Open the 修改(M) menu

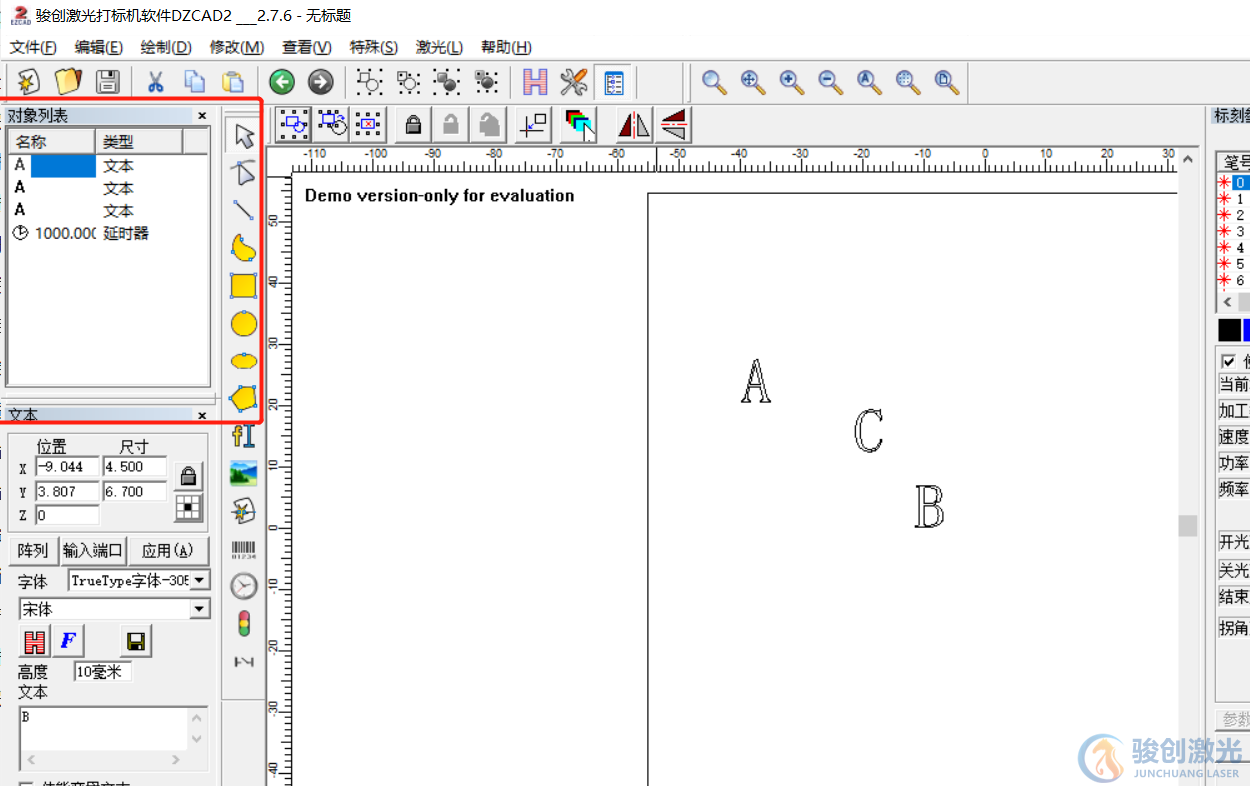[x=237, y=47]
